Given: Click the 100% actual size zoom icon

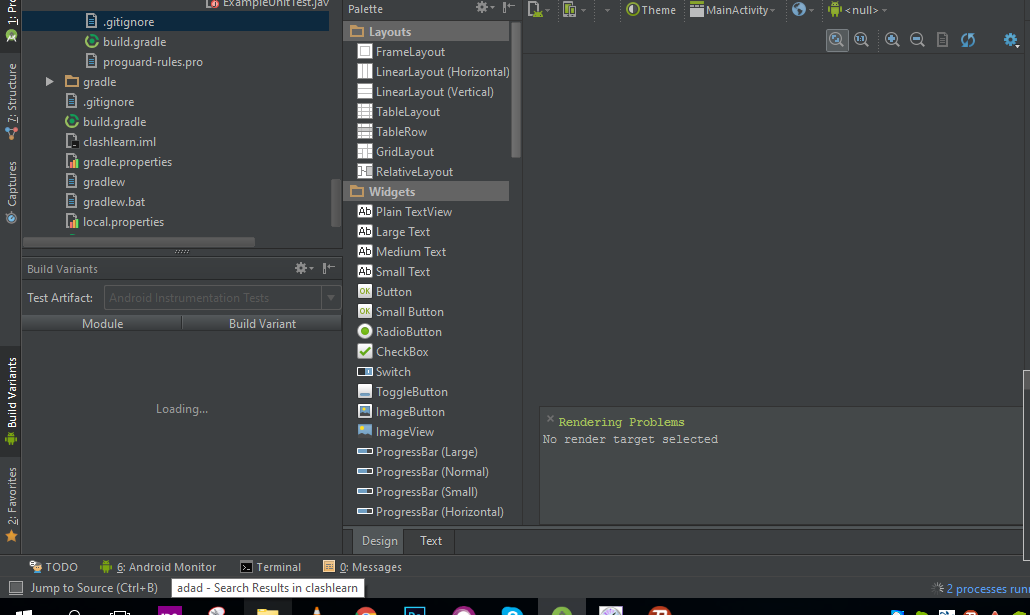Looking at the screenshot, I should [x=860, y=40].
